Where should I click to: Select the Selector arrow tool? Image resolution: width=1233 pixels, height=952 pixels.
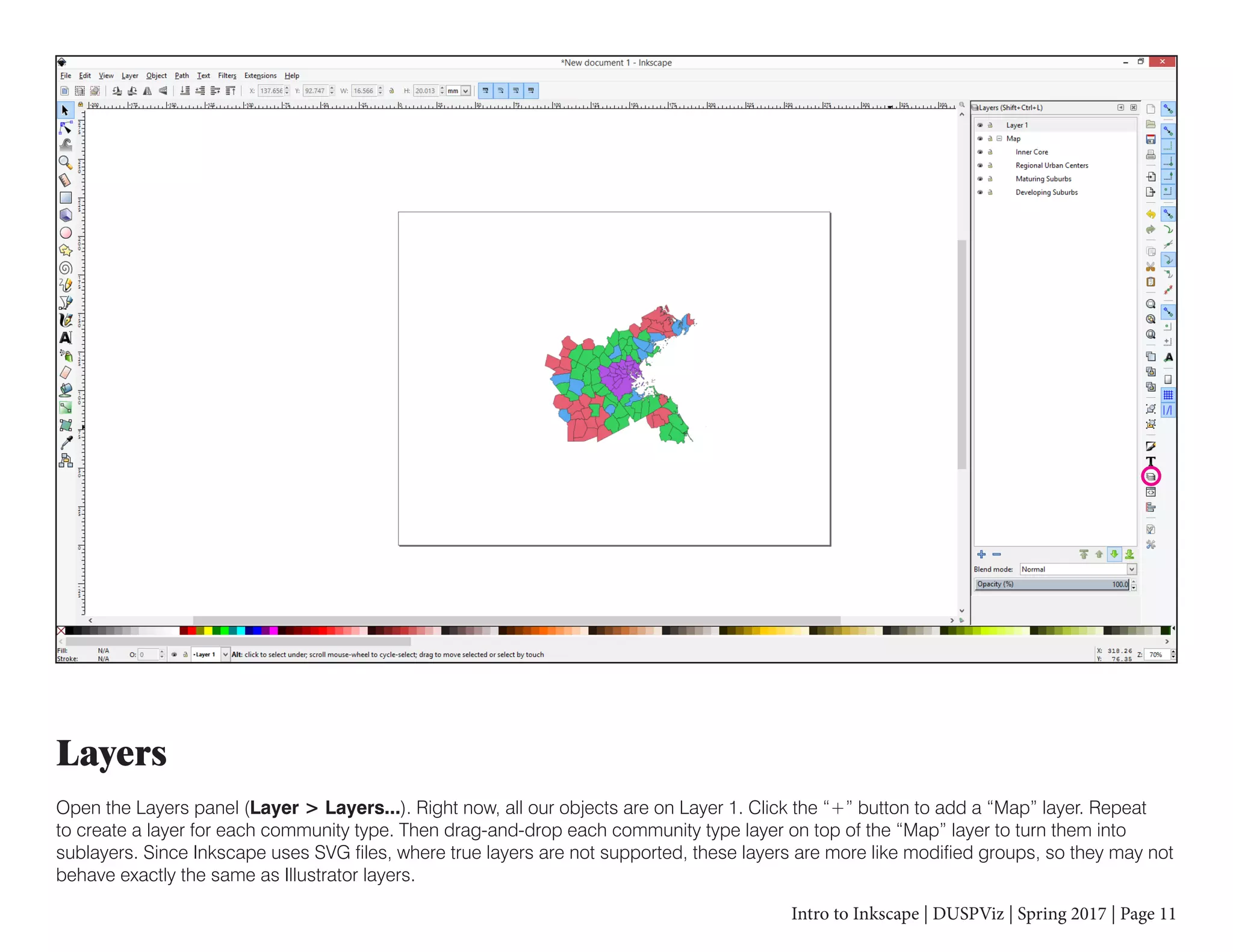coord(65,110)
